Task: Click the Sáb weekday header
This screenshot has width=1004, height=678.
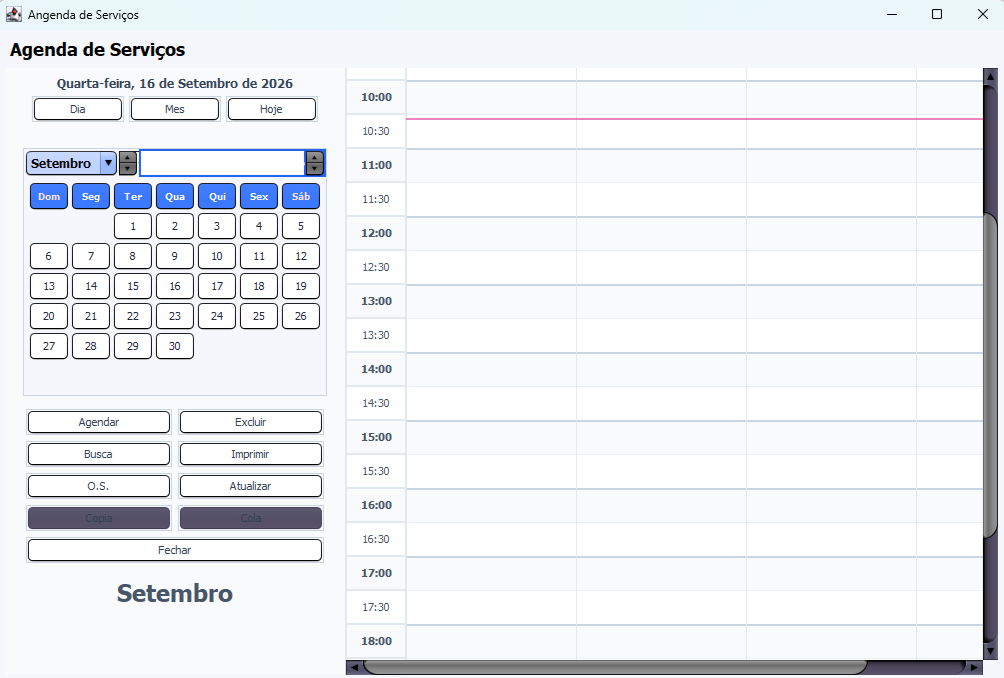Action: [301, 197]
